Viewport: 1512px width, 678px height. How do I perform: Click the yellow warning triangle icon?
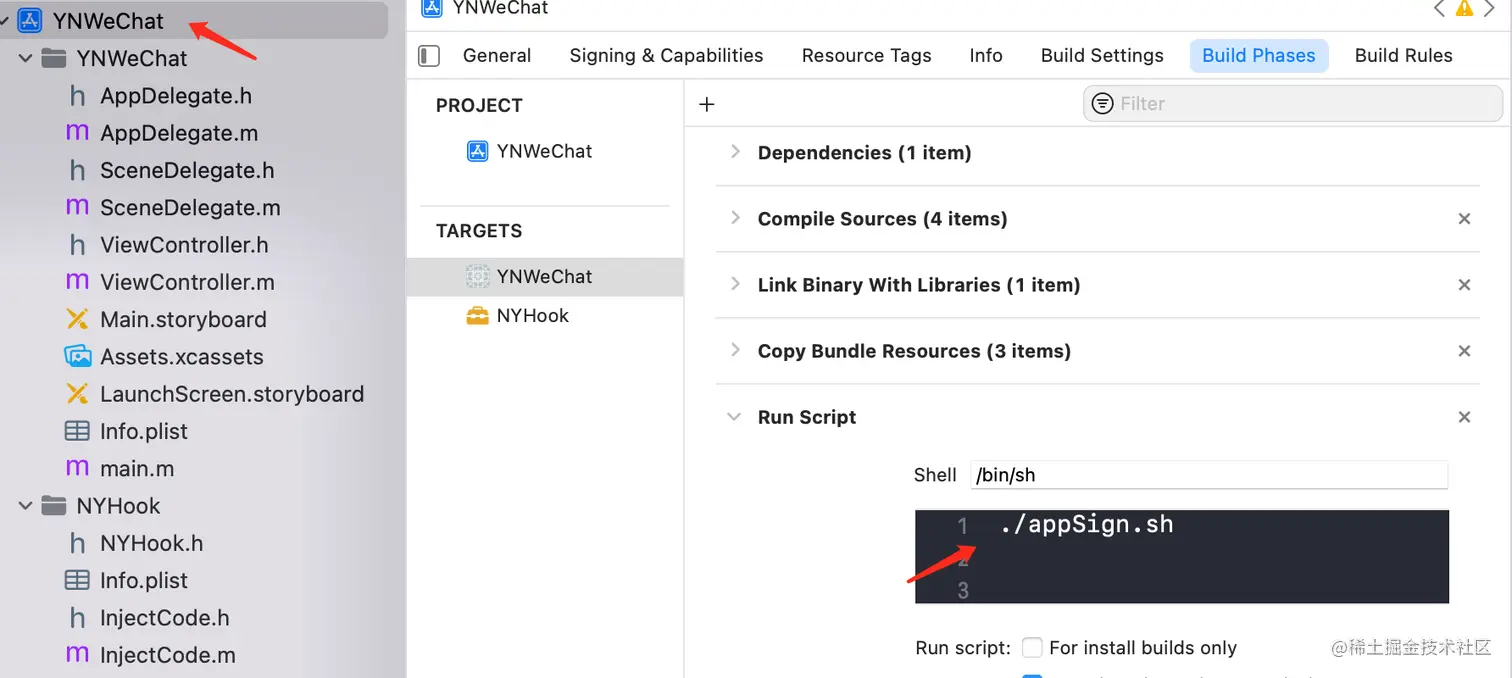[1465, 9]
